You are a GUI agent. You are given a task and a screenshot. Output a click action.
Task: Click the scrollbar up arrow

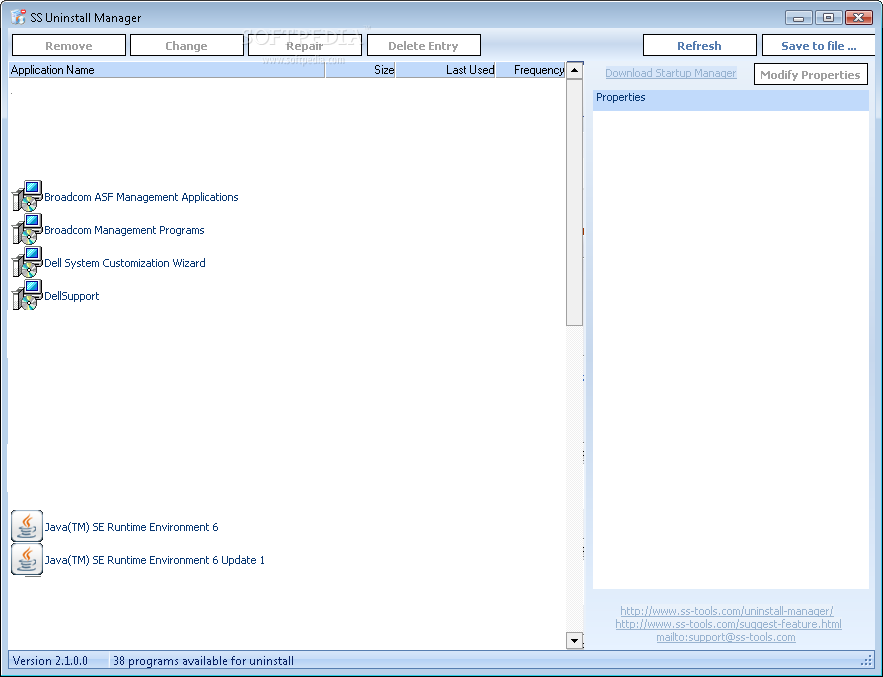pyautogui.click(x=574, y=70)
